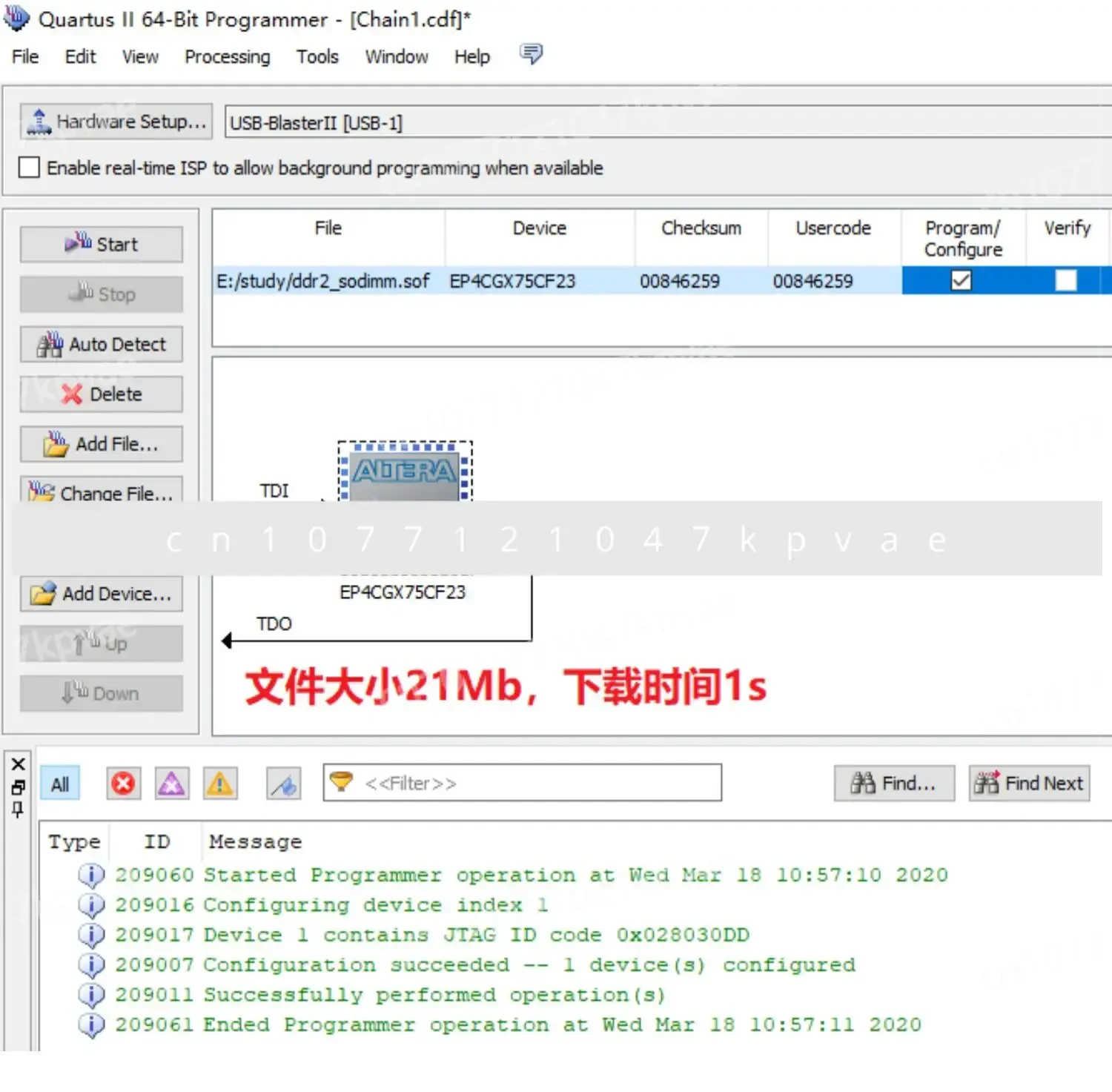Click info icon of message 209061
The image size is (1112, 1092).
pyautogui.click(x=91, y=1025)
